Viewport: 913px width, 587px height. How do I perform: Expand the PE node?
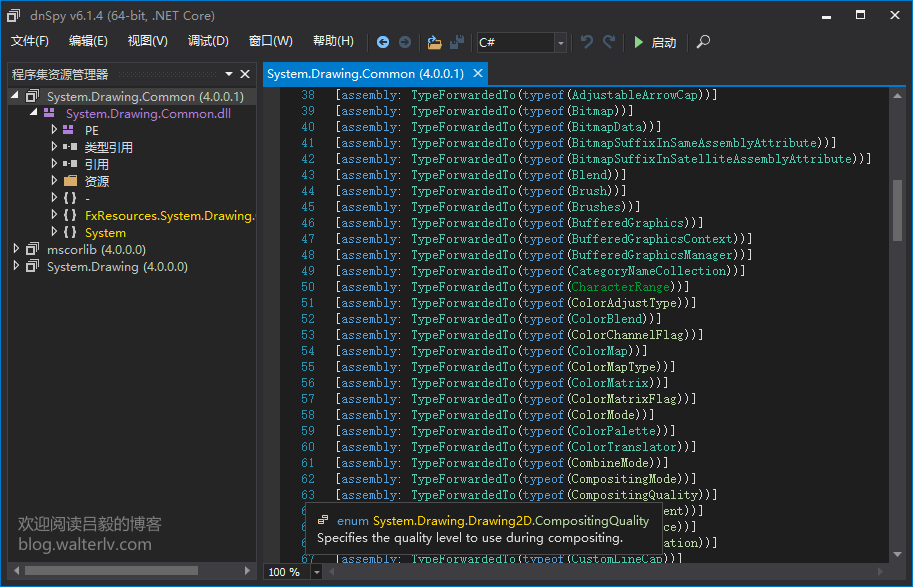pyautogui.click(x=54, y=129)
